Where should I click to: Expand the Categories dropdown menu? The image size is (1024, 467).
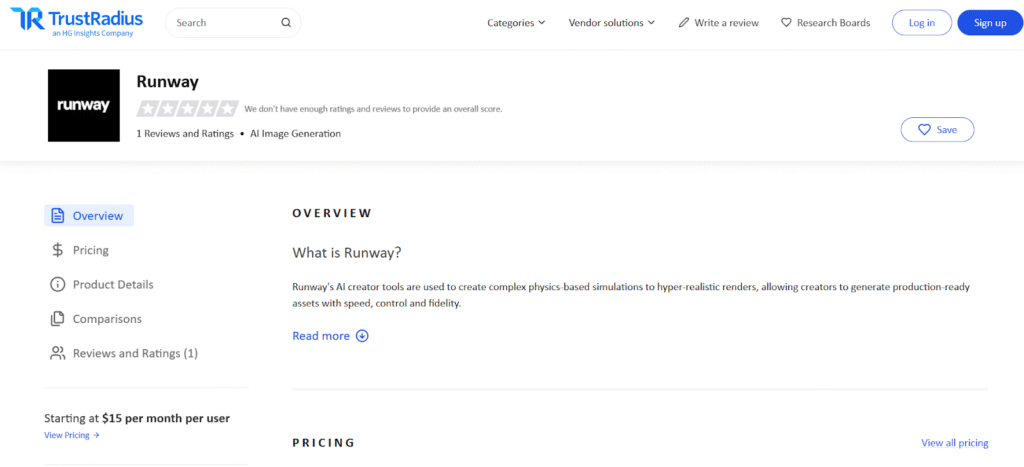[516, 23]
